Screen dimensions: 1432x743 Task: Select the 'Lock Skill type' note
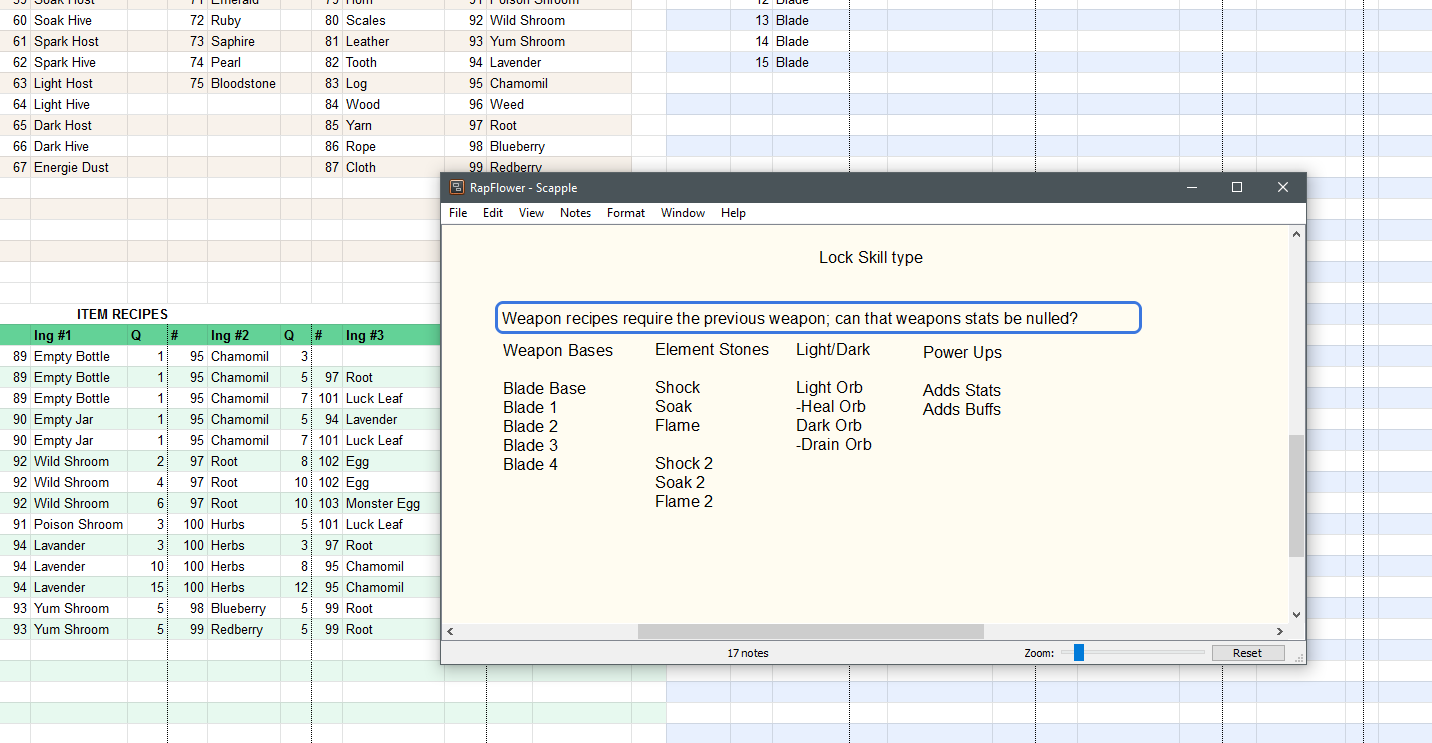click(x=871, y=257)
